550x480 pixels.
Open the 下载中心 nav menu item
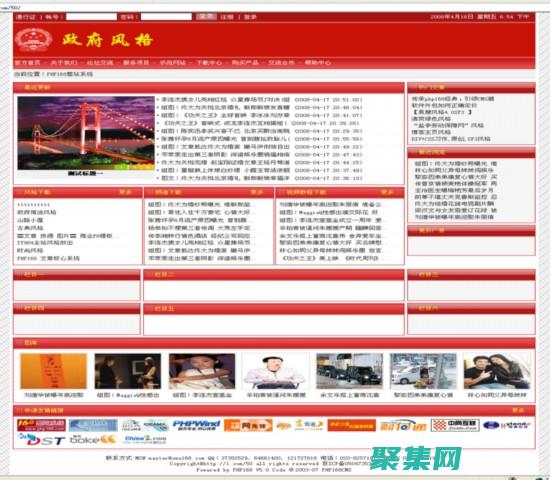209,63
